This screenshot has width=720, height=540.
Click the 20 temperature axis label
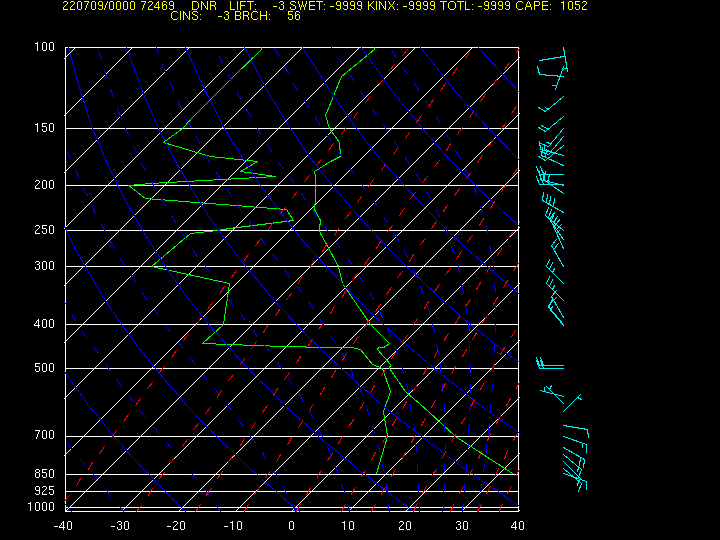405,526
